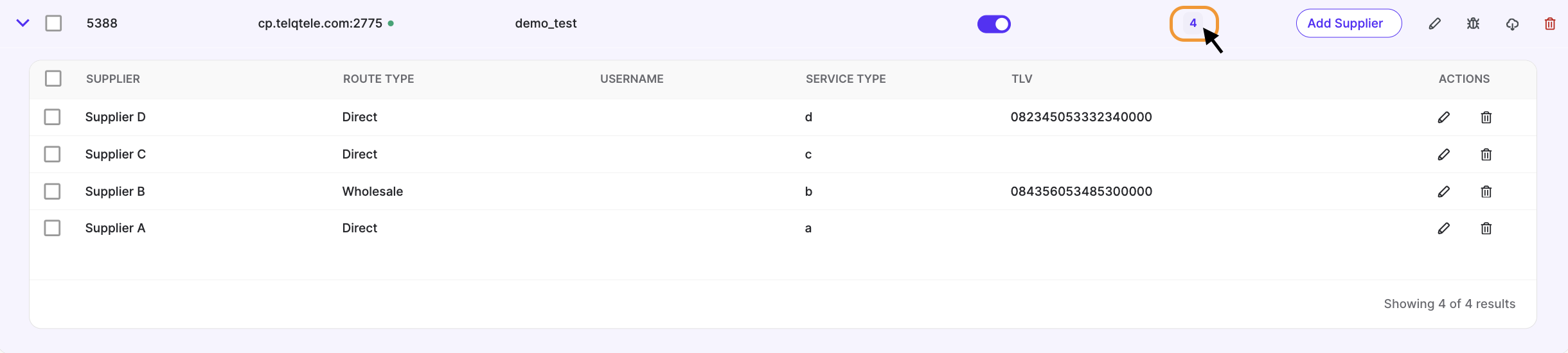Edit Supplier C using pencil icon
Image resolution: width=1568 pixels, height=353 pixels.
(1443, 154)
